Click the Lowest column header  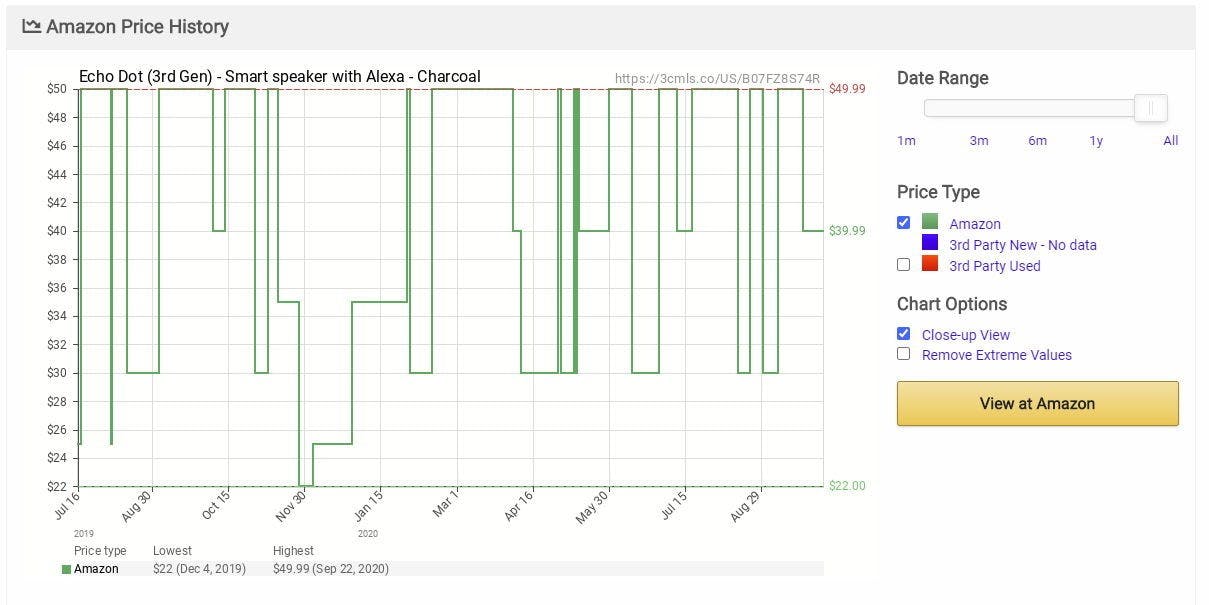click(x=172, y=551)
